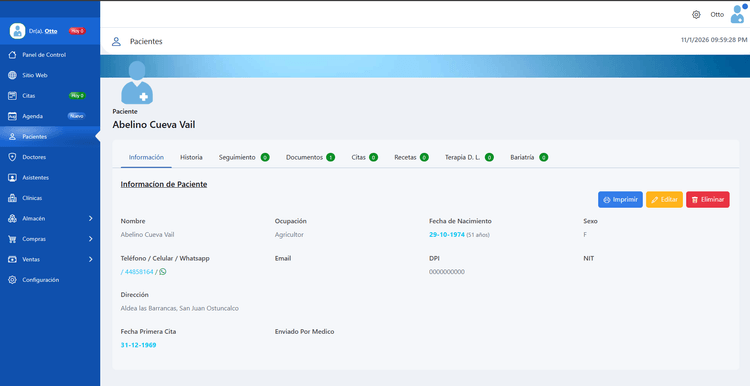Screen dimensions: 750x386
Task: Open the settings gear icon in header
Action: pos(696,14)
